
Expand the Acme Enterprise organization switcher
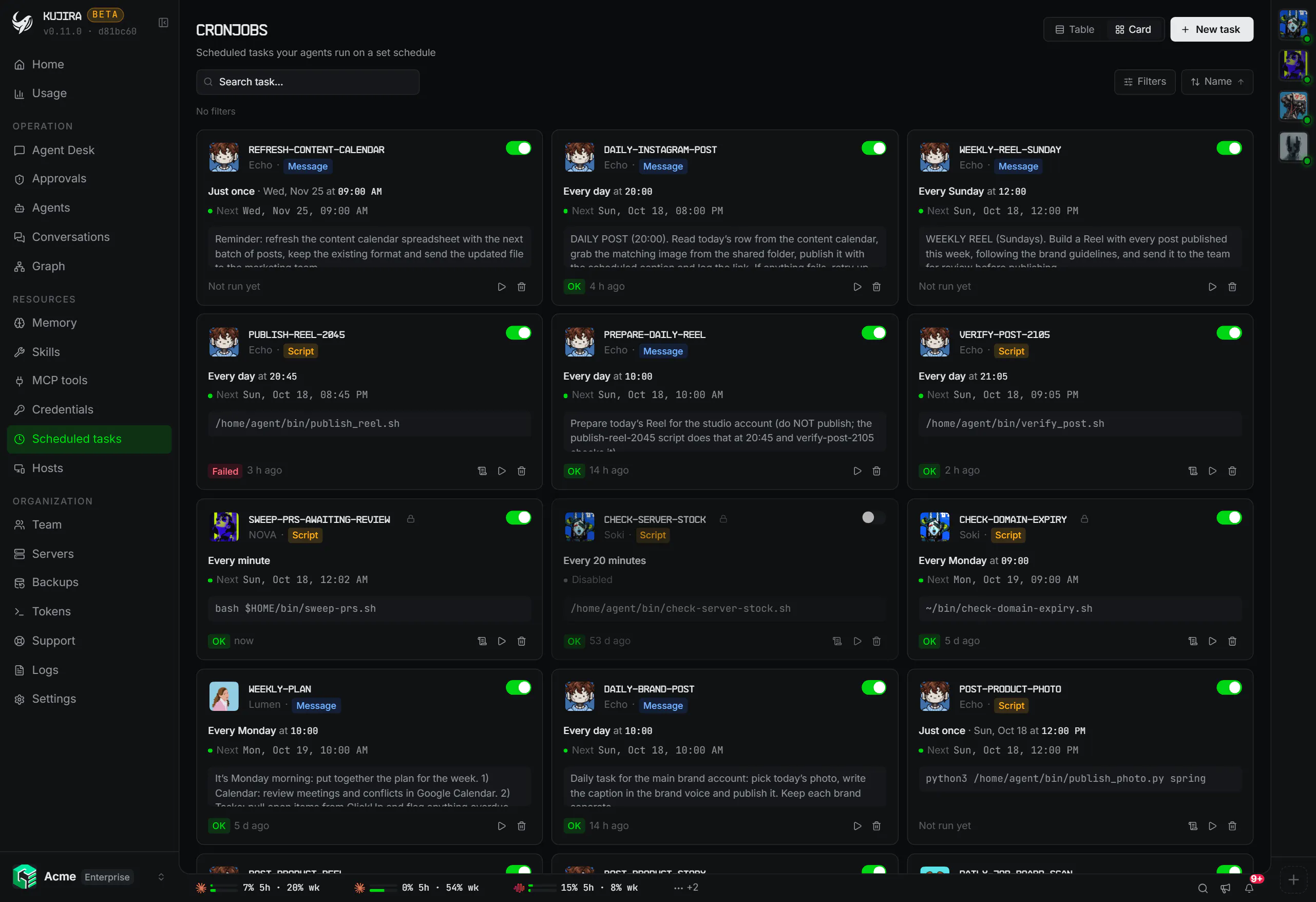pos(89,876)
